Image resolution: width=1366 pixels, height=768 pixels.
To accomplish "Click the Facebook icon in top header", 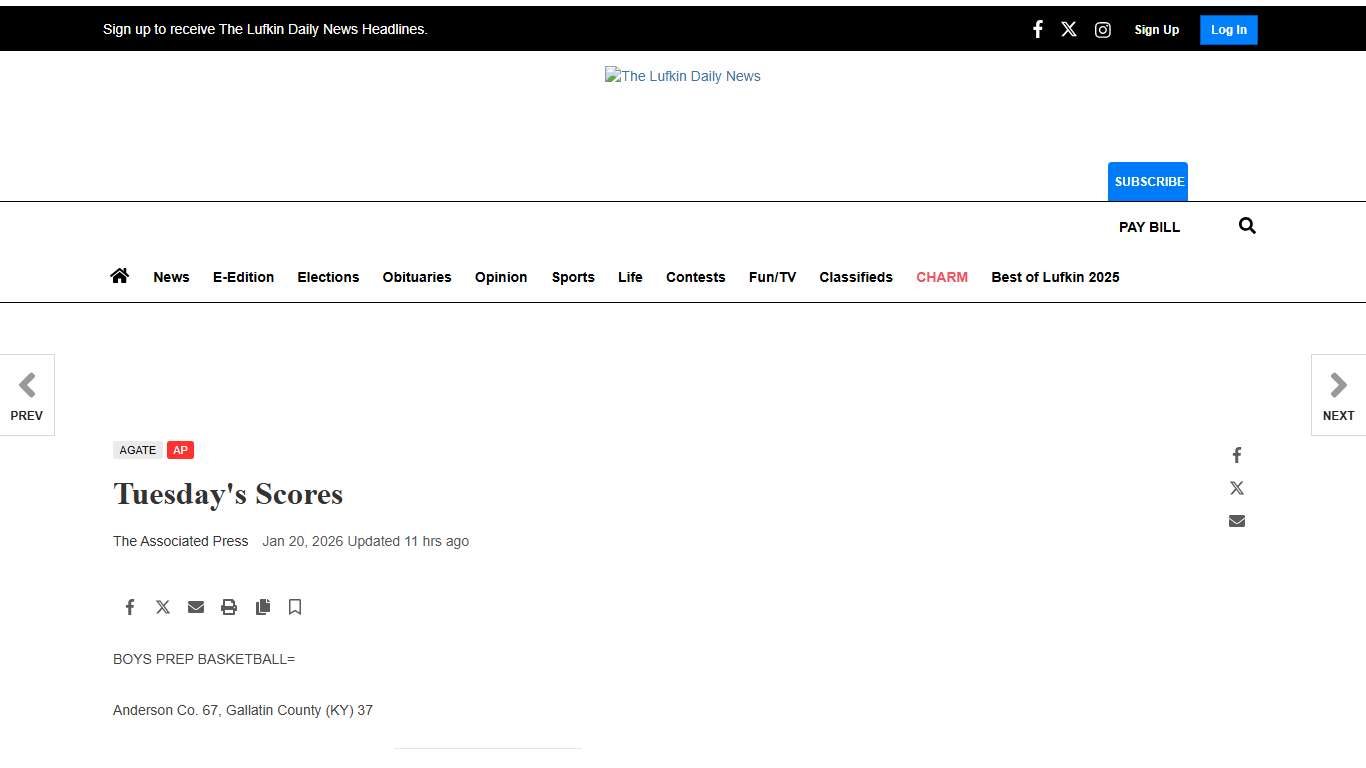I will point(1037,29).
